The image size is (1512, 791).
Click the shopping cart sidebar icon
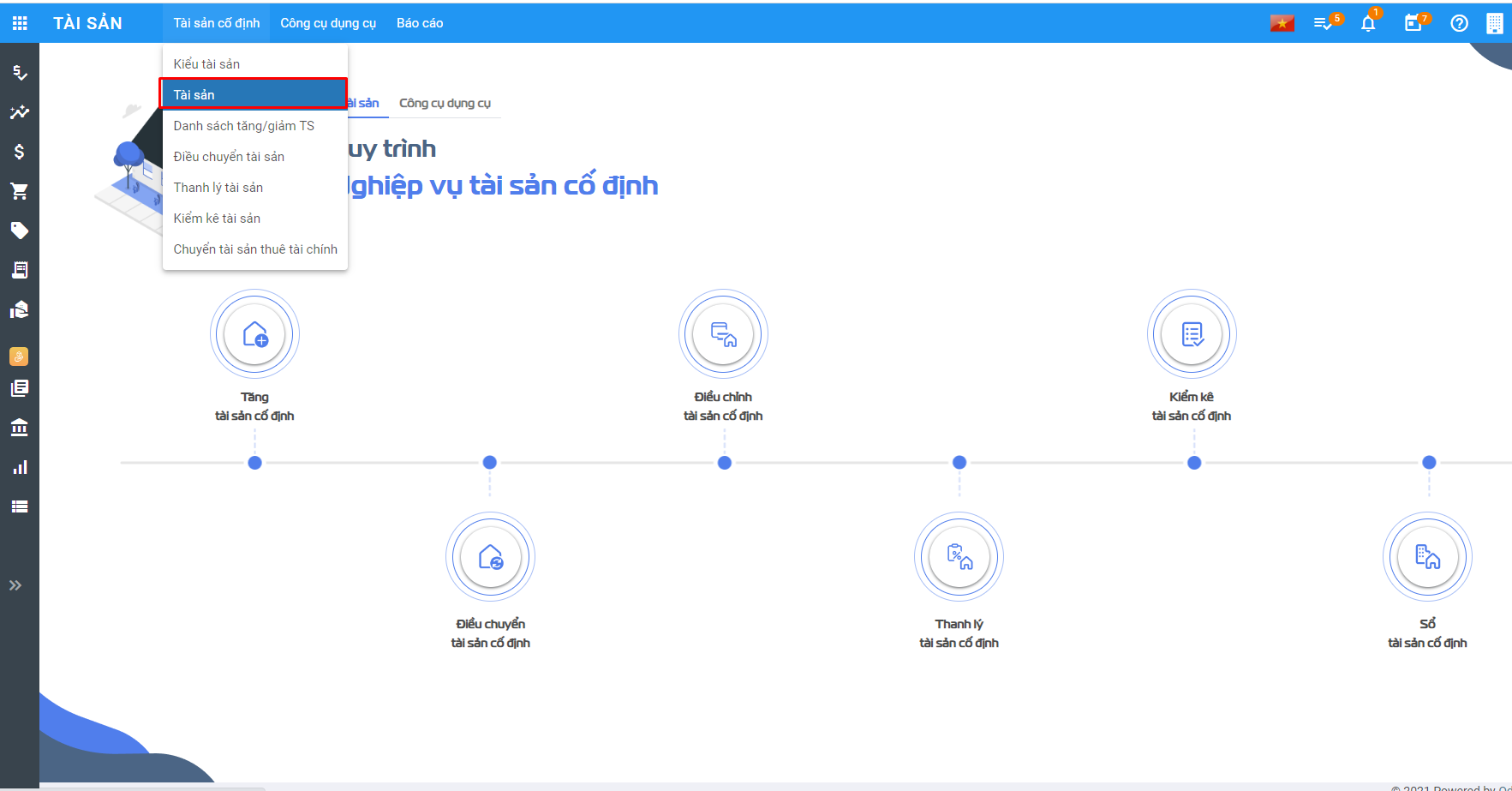(x=19, y=191)
